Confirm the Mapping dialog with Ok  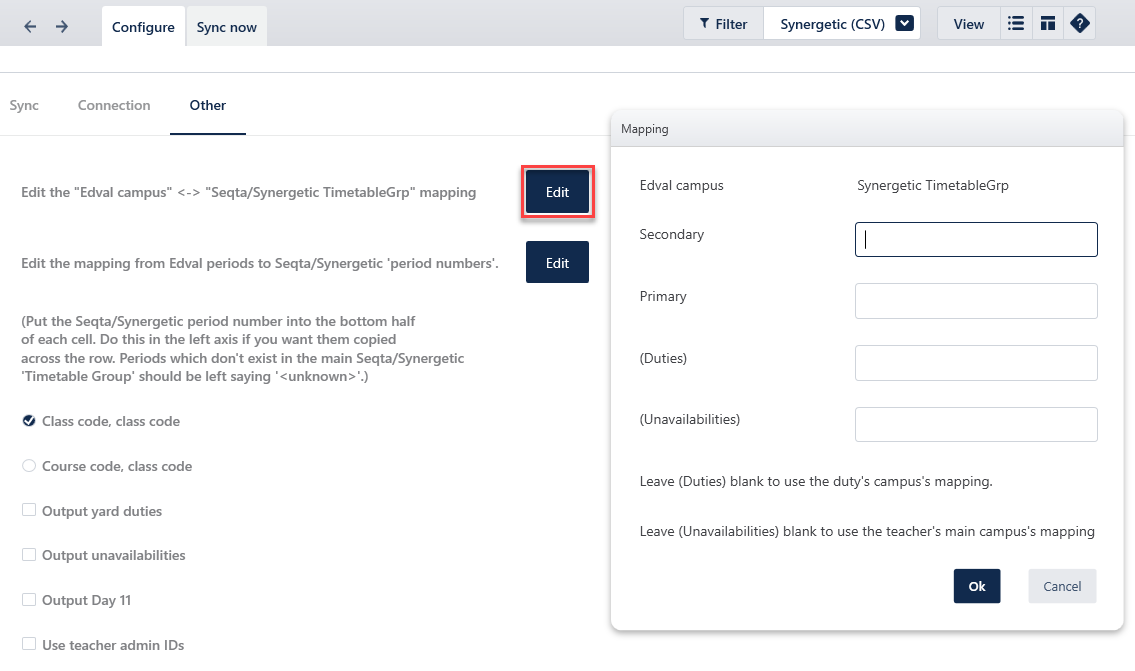point(976,586)
